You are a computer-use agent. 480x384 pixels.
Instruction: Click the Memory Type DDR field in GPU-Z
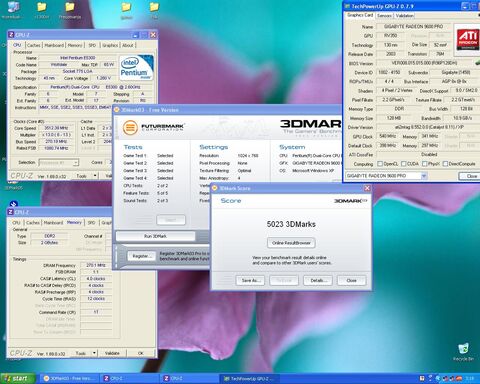click(x=399, y=109)
